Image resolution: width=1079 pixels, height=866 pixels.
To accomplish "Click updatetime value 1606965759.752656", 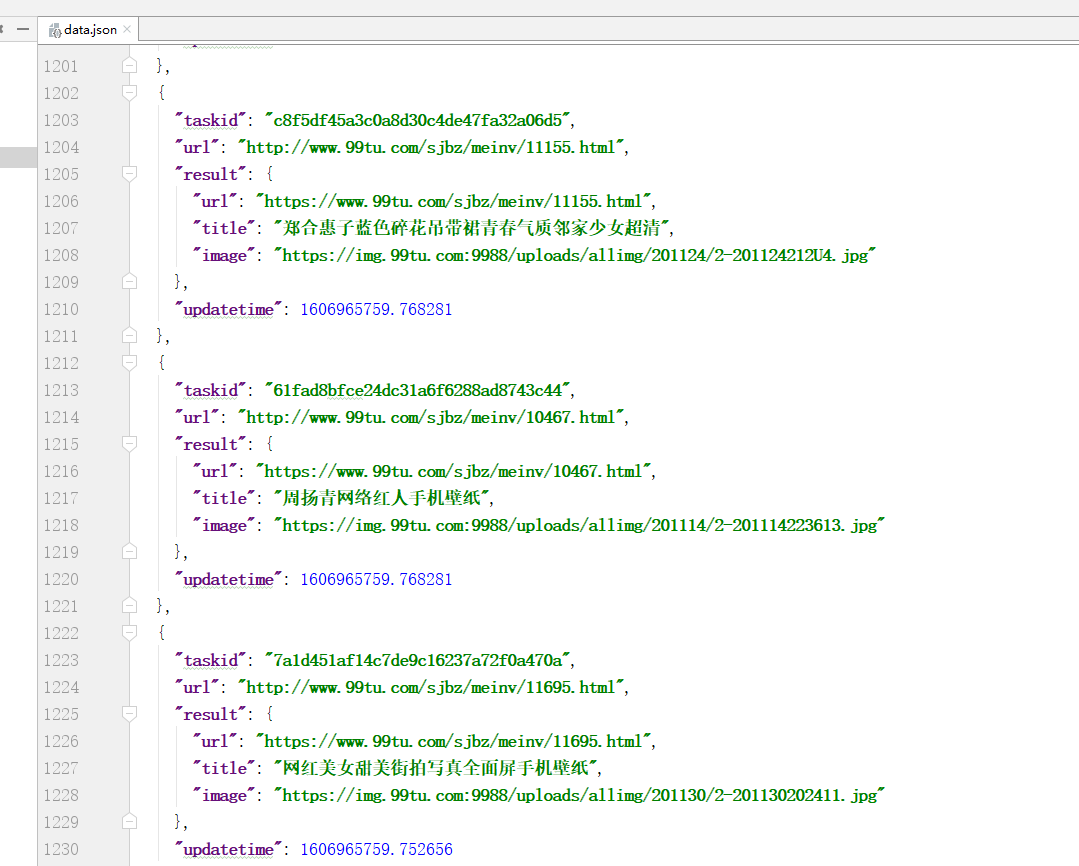I will coord(376,849).
